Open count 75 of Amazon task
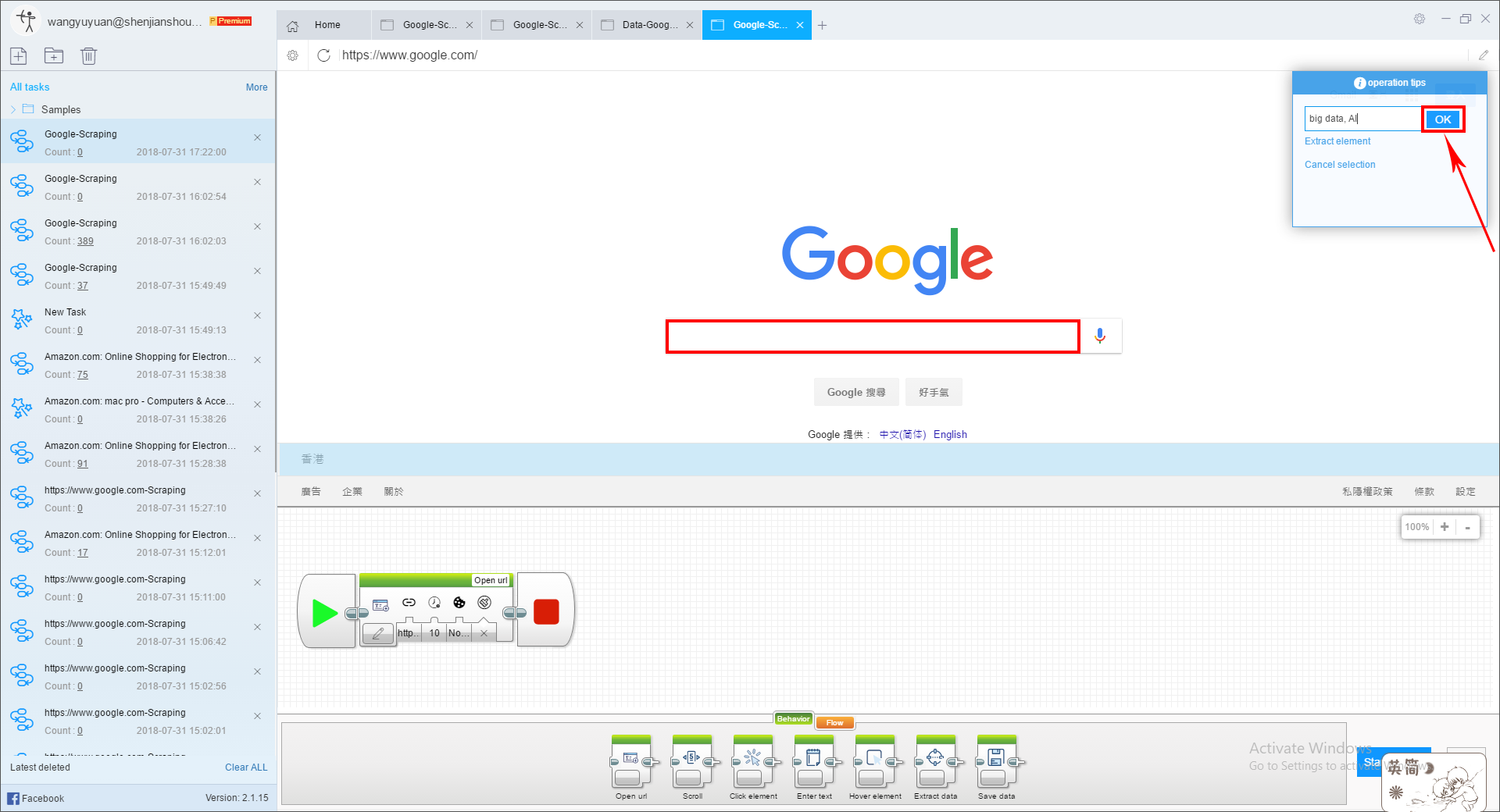Viewport: 1500px width, 812px height. point(83,375)
